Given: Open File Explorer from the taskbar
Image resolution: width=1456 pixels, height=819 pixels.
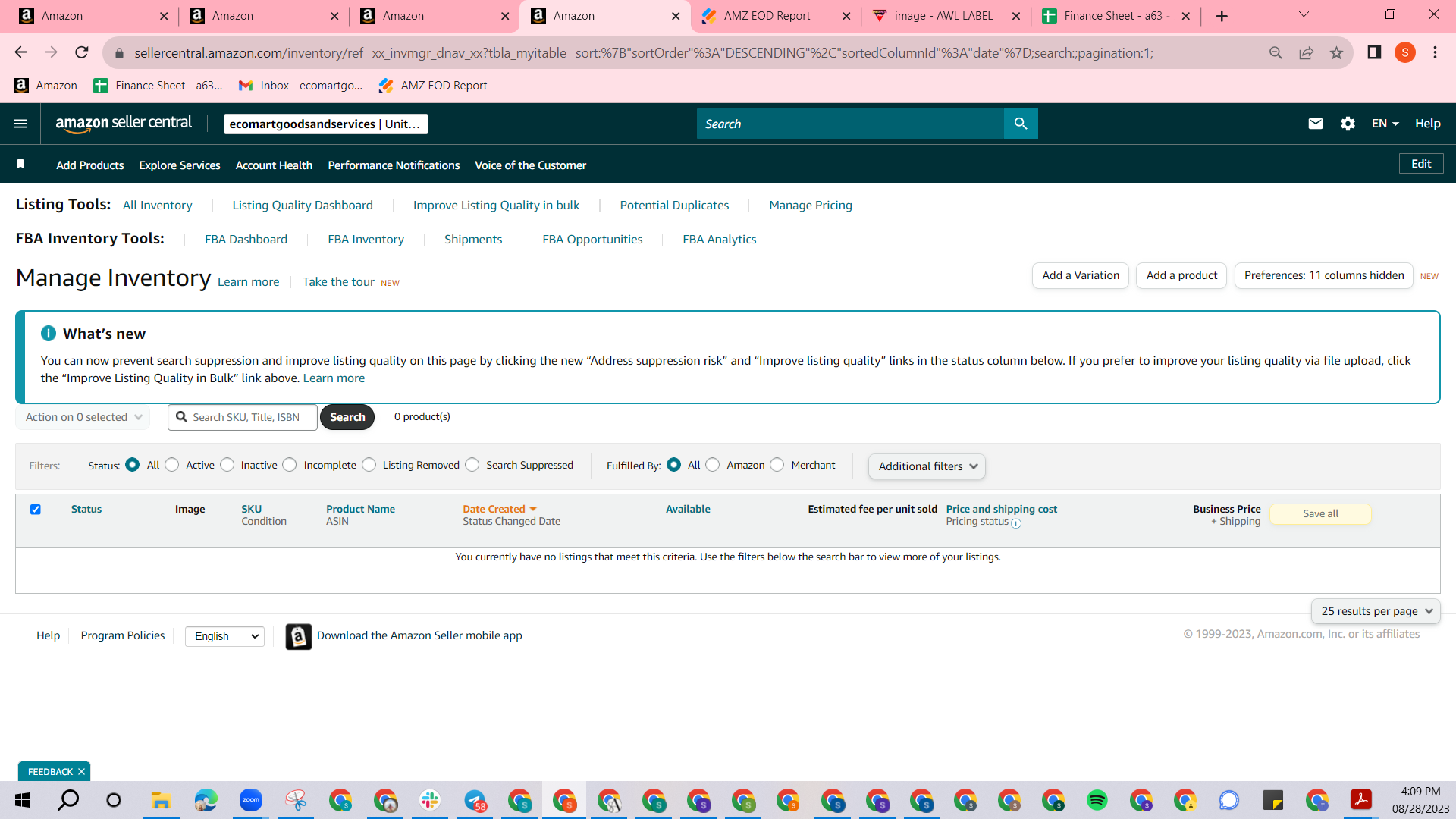Looking at the screenshot, I should [x=160, y=800].
